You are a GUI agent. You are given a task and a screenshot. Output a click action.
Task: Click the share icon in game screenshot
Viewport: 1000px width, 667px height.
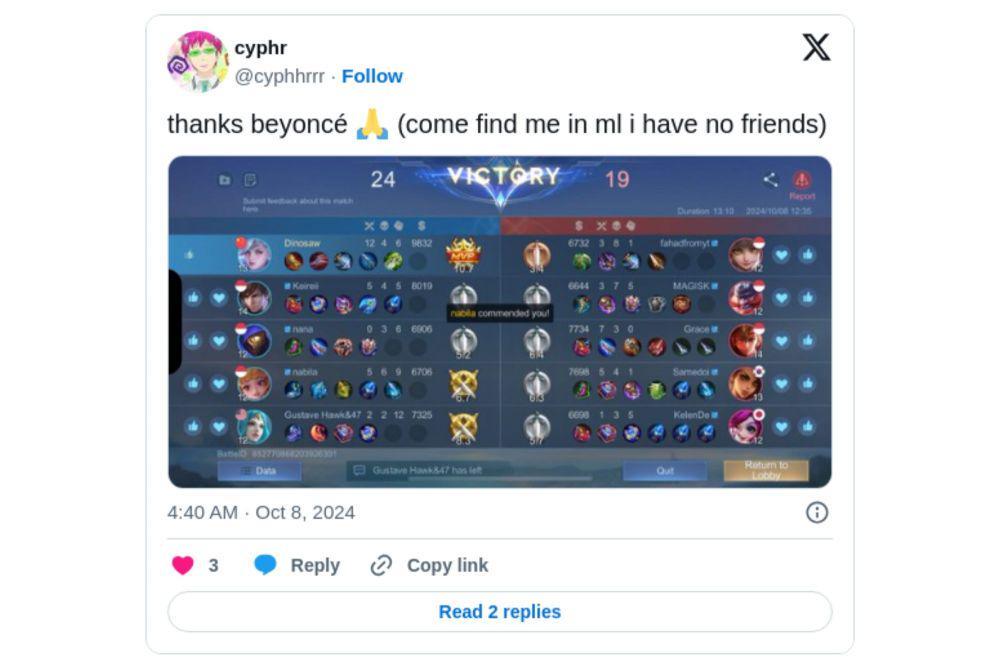pos(770,180)
